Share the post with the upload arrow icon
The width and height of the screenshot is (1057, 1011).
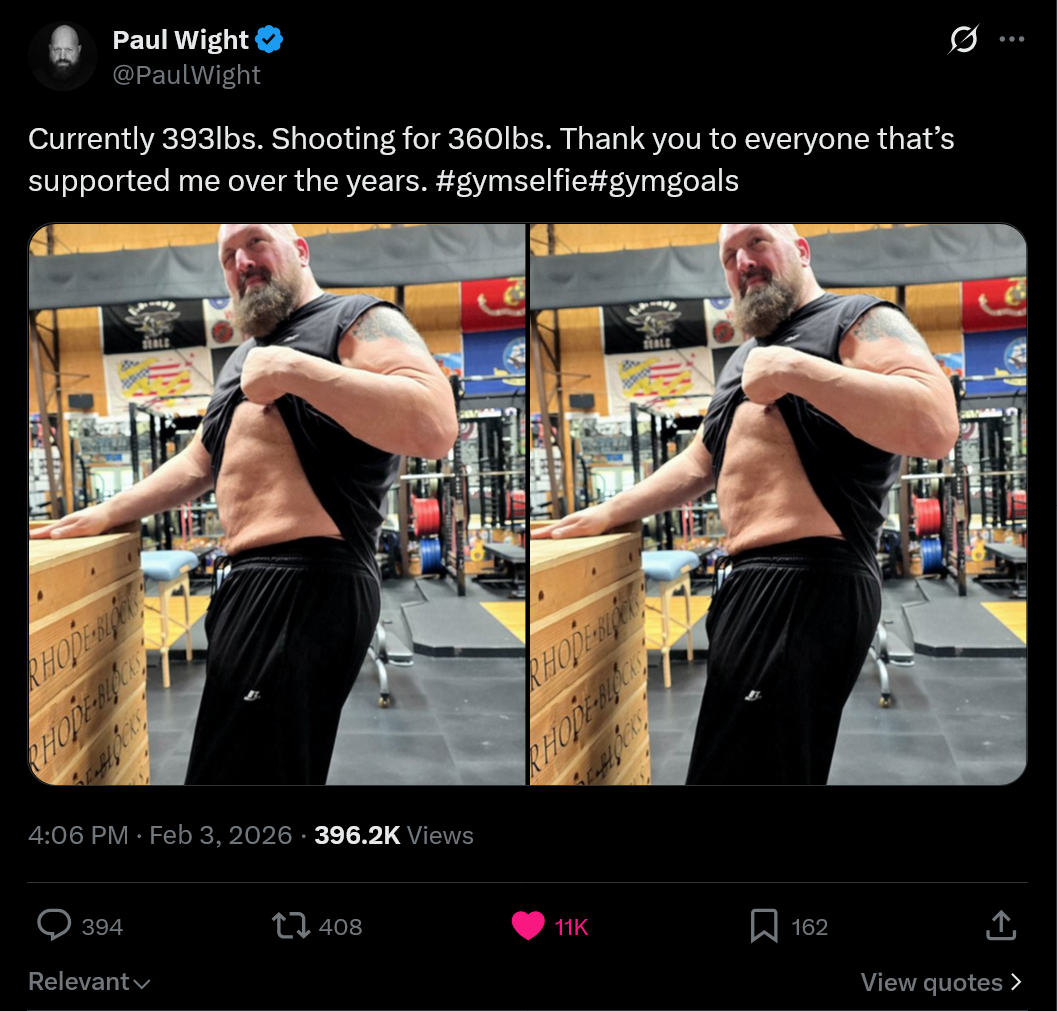[1001, 925]
